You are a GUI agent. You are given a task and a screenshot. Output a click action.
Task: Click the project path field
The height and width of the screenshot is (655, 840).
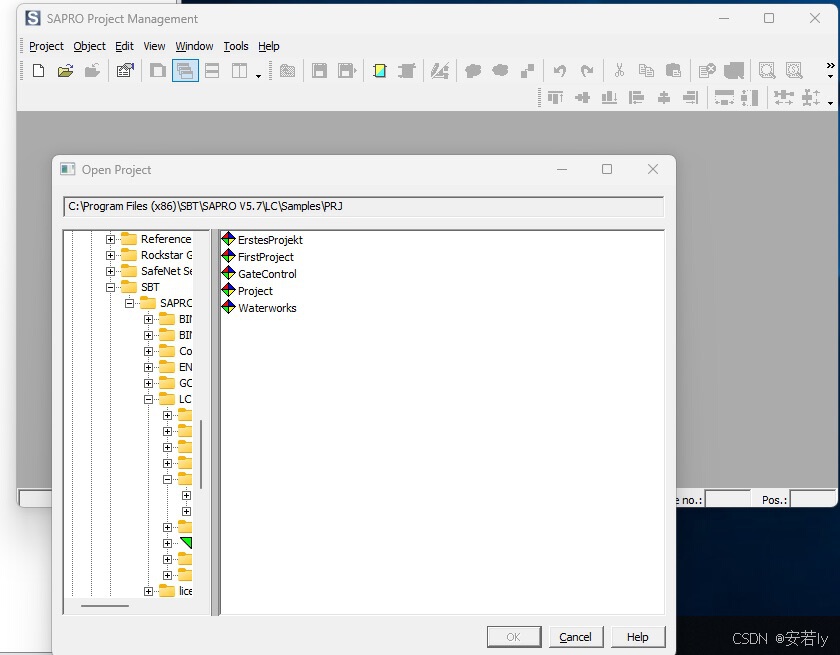pos(363,206)
